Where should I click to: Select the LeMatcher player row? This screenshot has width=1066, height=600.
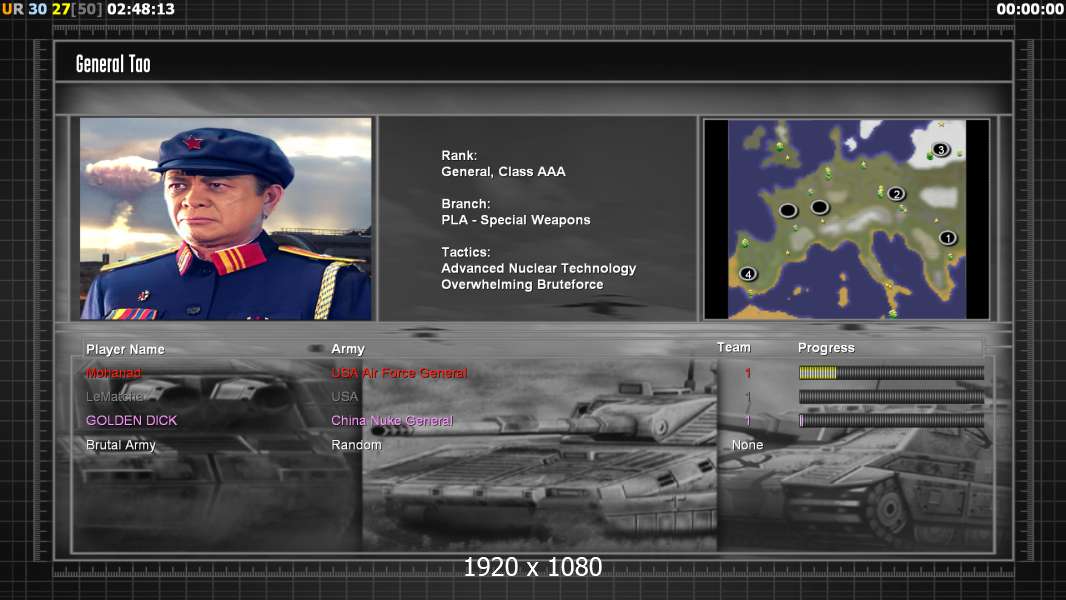(116, 397)
